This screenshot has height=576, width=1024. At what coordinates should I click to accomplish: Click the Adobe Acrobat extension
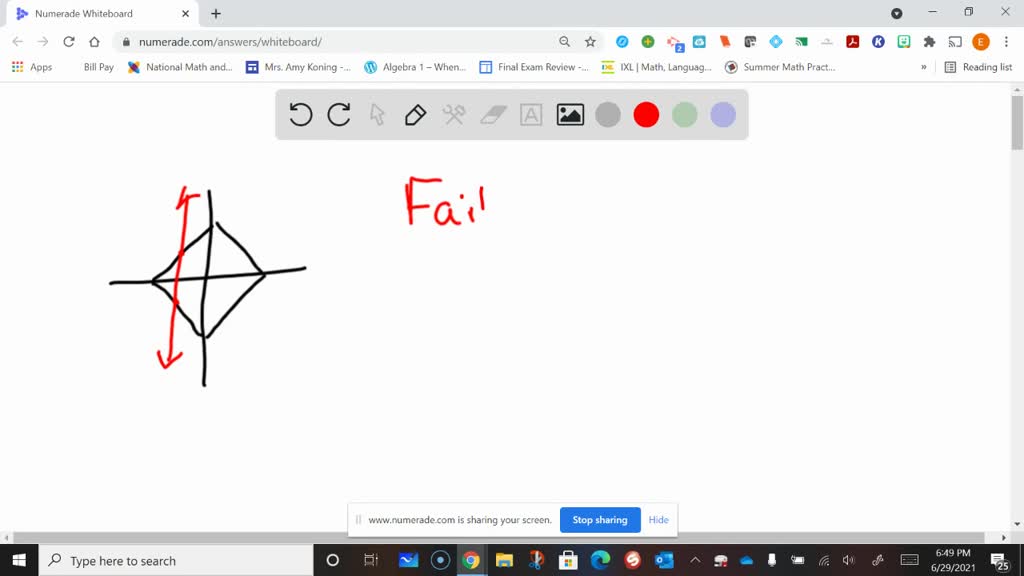tap(852, 42)
